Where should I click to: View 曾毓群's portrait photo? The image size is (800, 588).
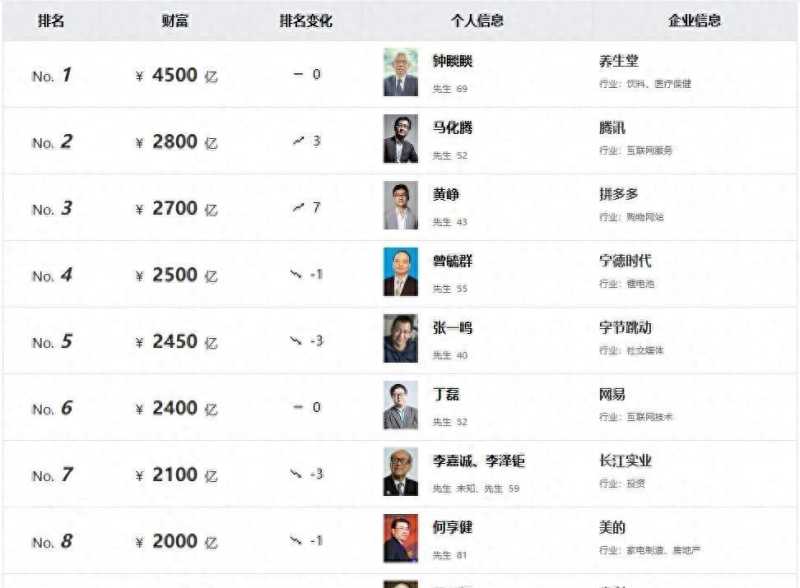[401, 272]
